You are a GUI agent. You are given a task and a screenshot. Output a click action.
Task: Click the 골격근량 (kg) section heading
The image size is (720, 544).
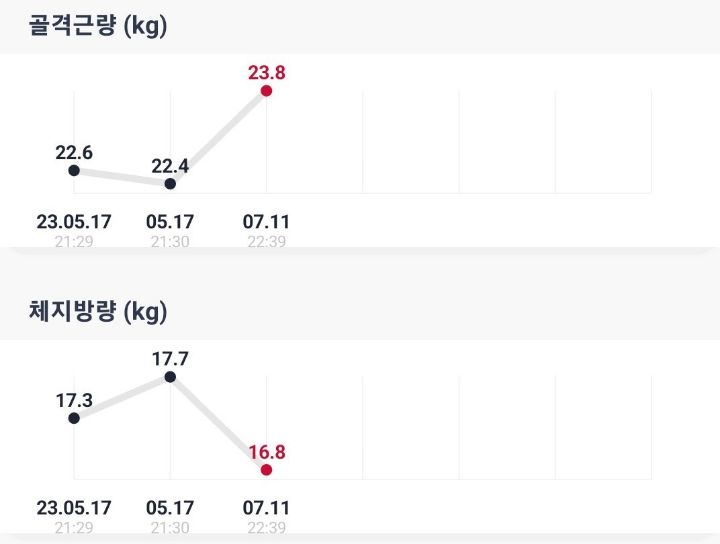pyautogui.click(x=98, y=27)
